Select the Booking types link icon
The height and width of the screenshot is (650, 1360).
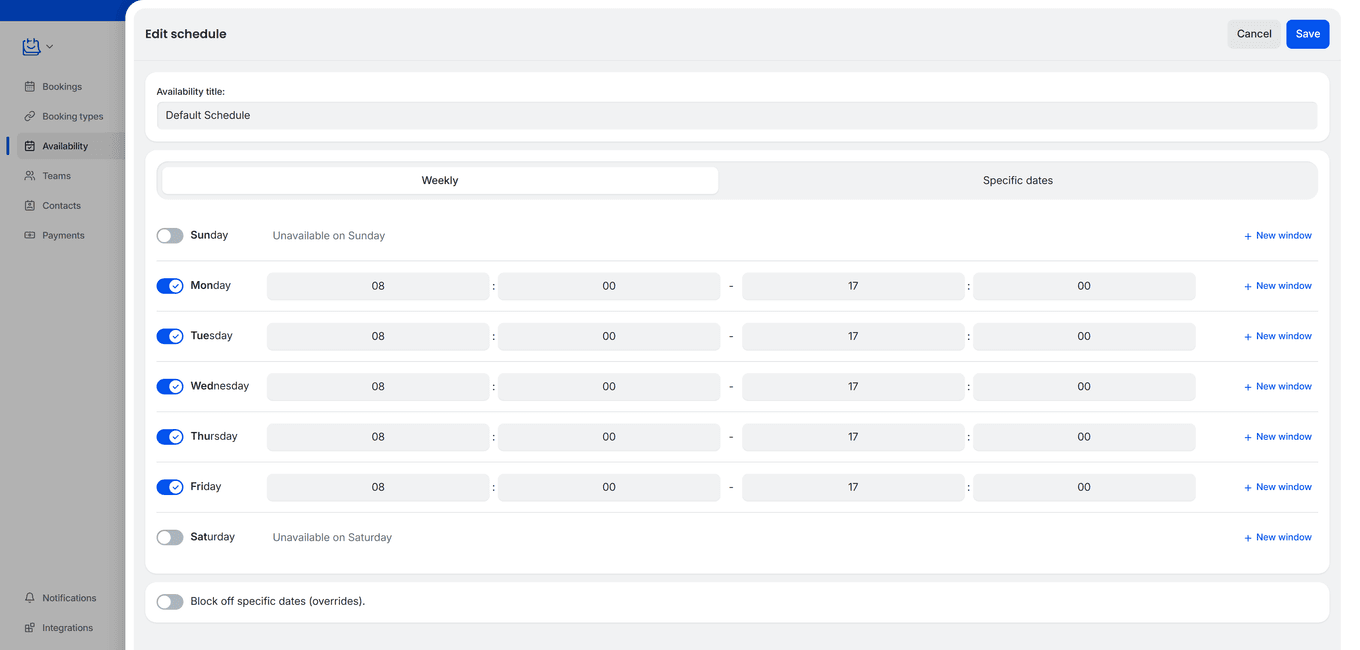[x=30, y=116]
